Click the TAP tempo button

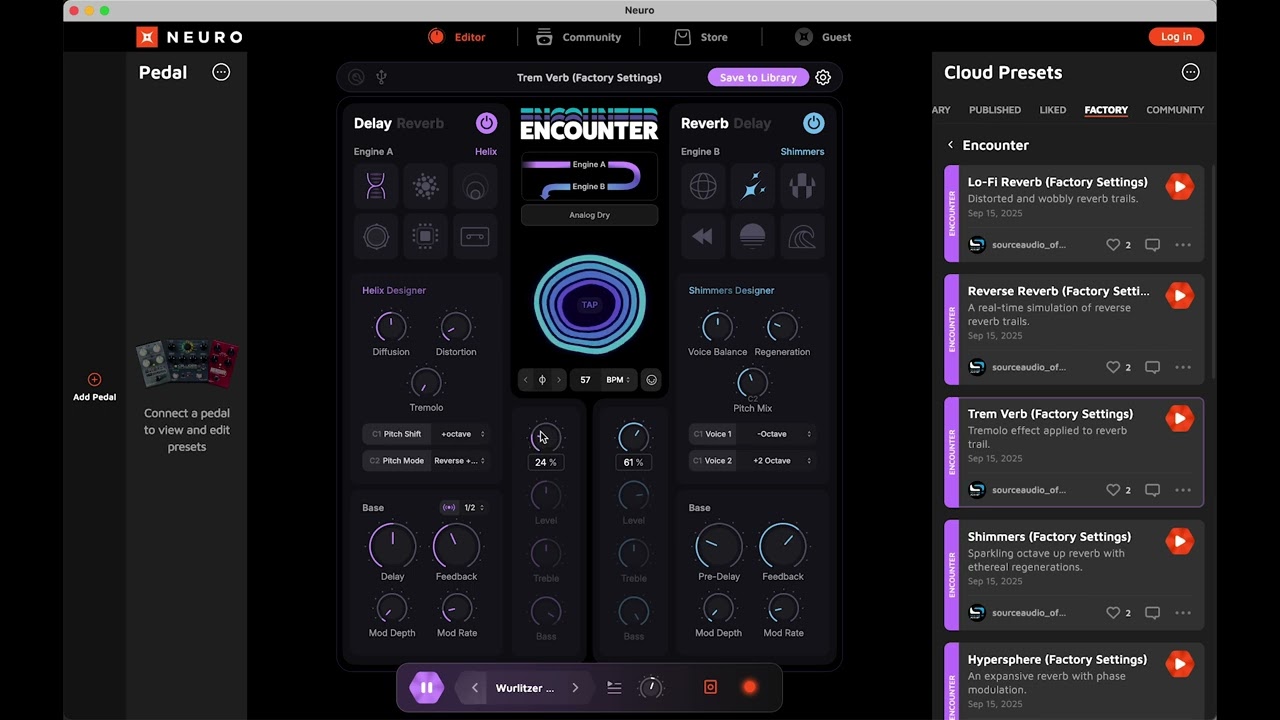(x=590, y=305)
